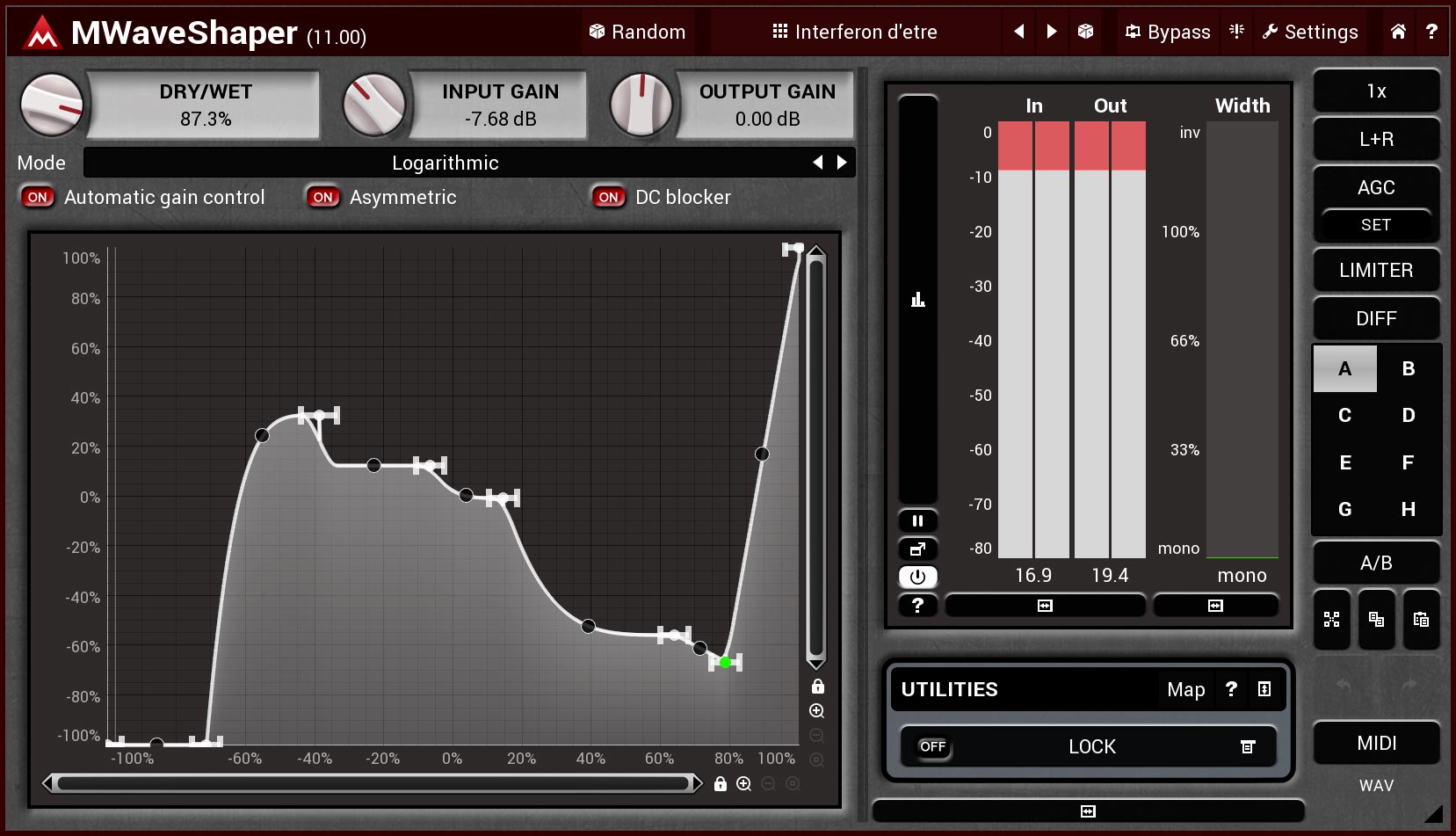
Task: Click the WAV label
Action: [x=1376, y=786]
